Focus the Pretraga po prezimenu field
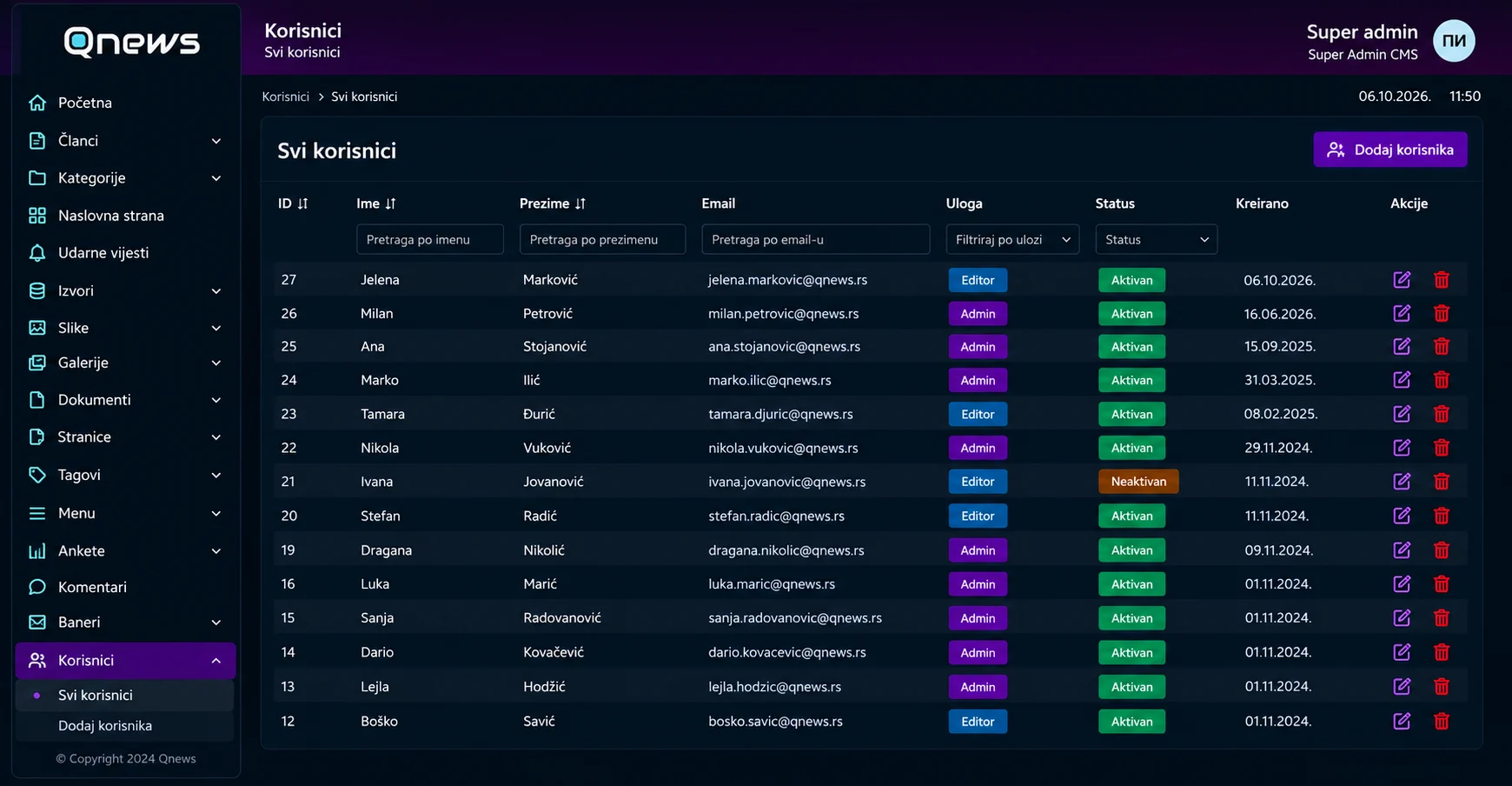1512x786 pixels. (602, 239)
